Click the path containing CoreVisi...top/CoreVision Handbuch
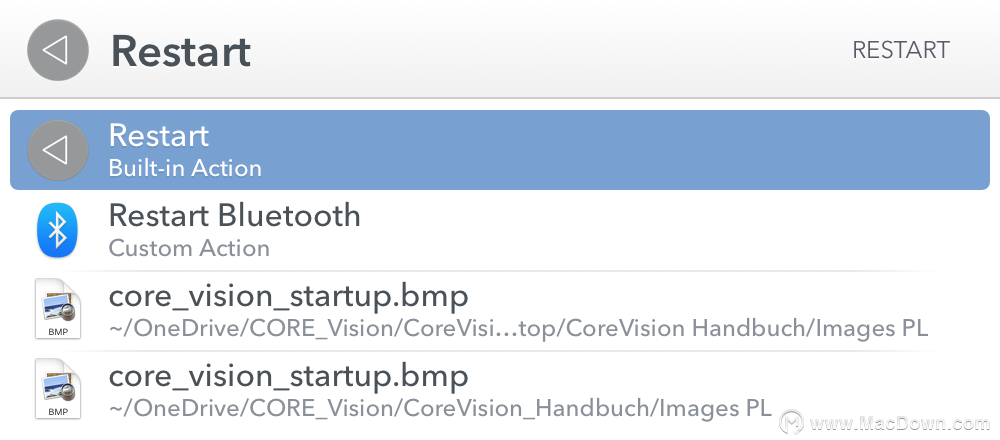The width and height of the screenshot is (1000, 440). 518,328
